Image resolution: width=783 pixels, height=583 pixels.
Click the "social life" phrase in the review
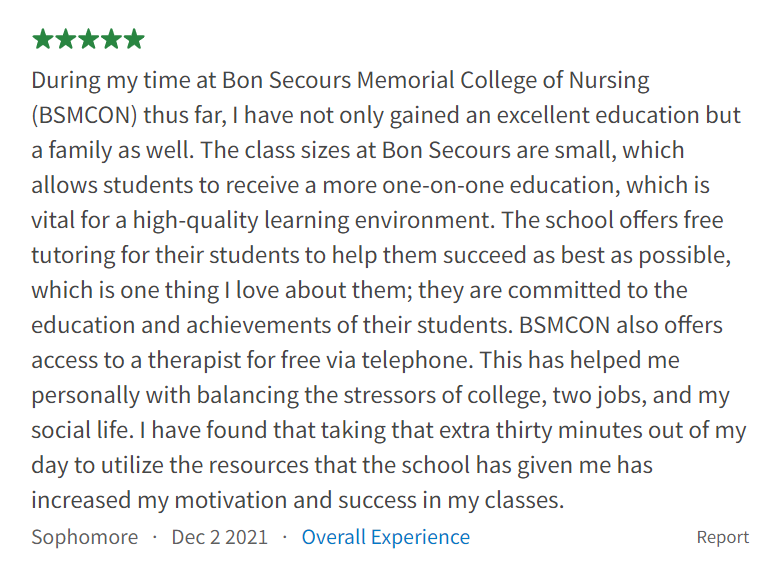coord(81,430)
